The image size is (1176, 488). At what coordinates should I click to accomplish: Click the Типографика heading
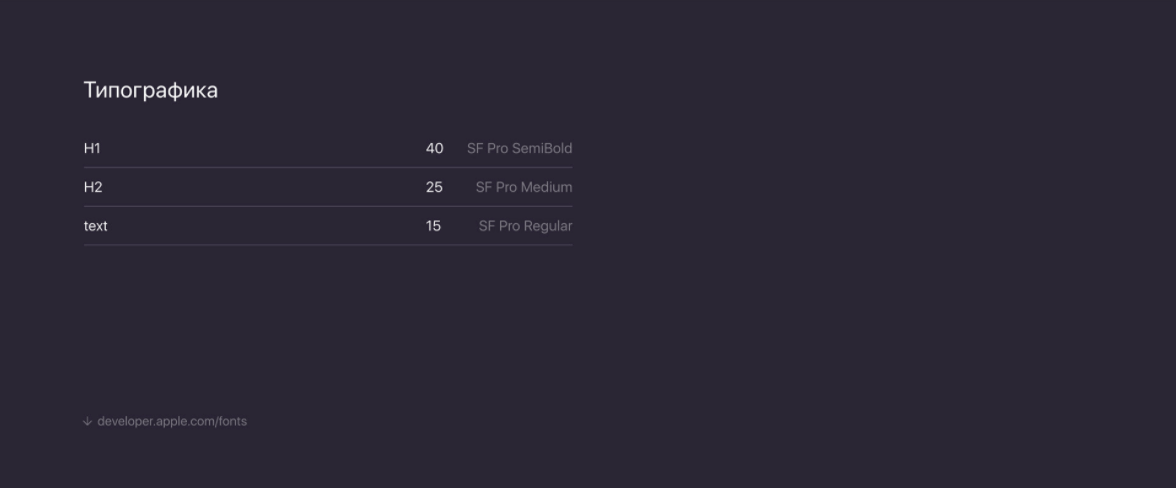pos(150,91)
